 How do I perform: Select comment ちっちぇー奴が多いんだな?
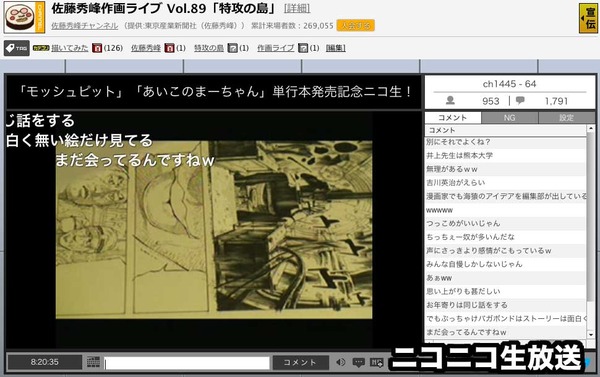505,237
